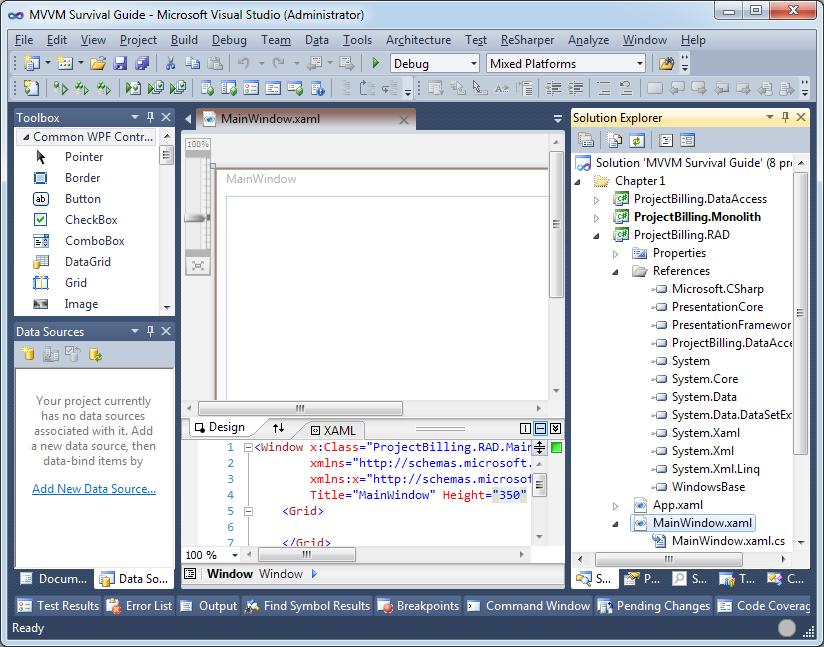
Task: Start debugging with the green play icon
Action: (x=375, y=64)
